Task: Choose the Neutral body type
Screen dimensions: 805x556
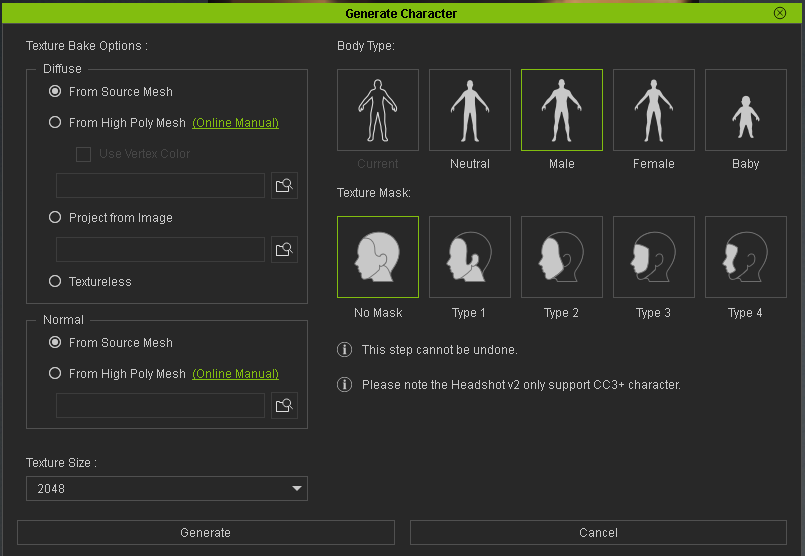Action: pos(470,110)
